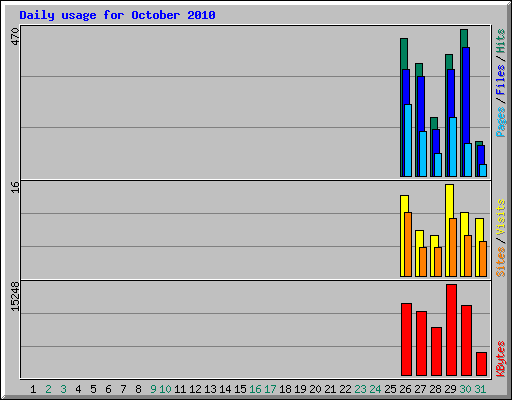Select the dark blue Files bar for day 30

pyautogui.click(x=466, y=95)
